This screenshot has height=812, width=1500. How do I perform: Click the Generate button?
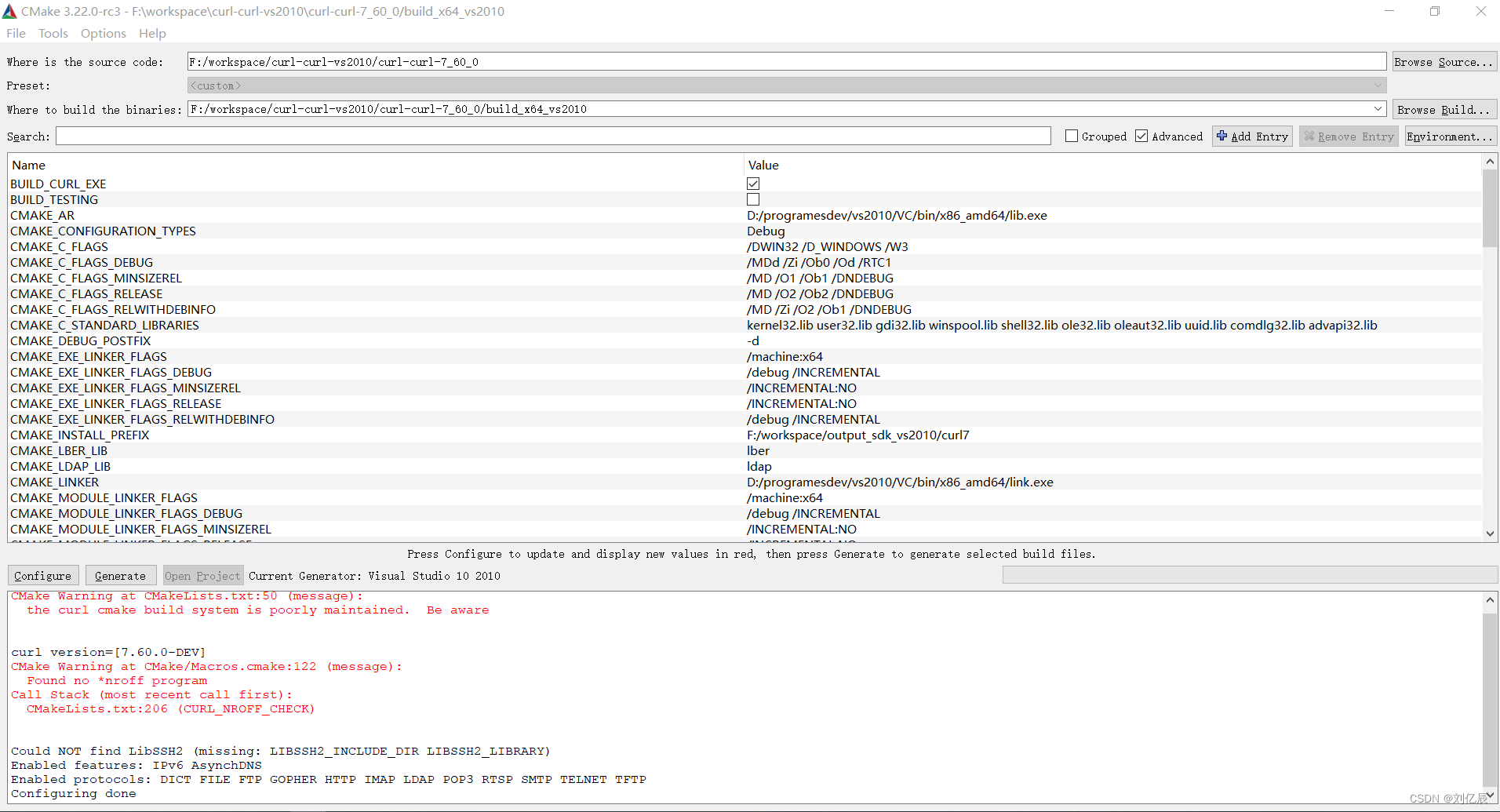pos(121,576)
